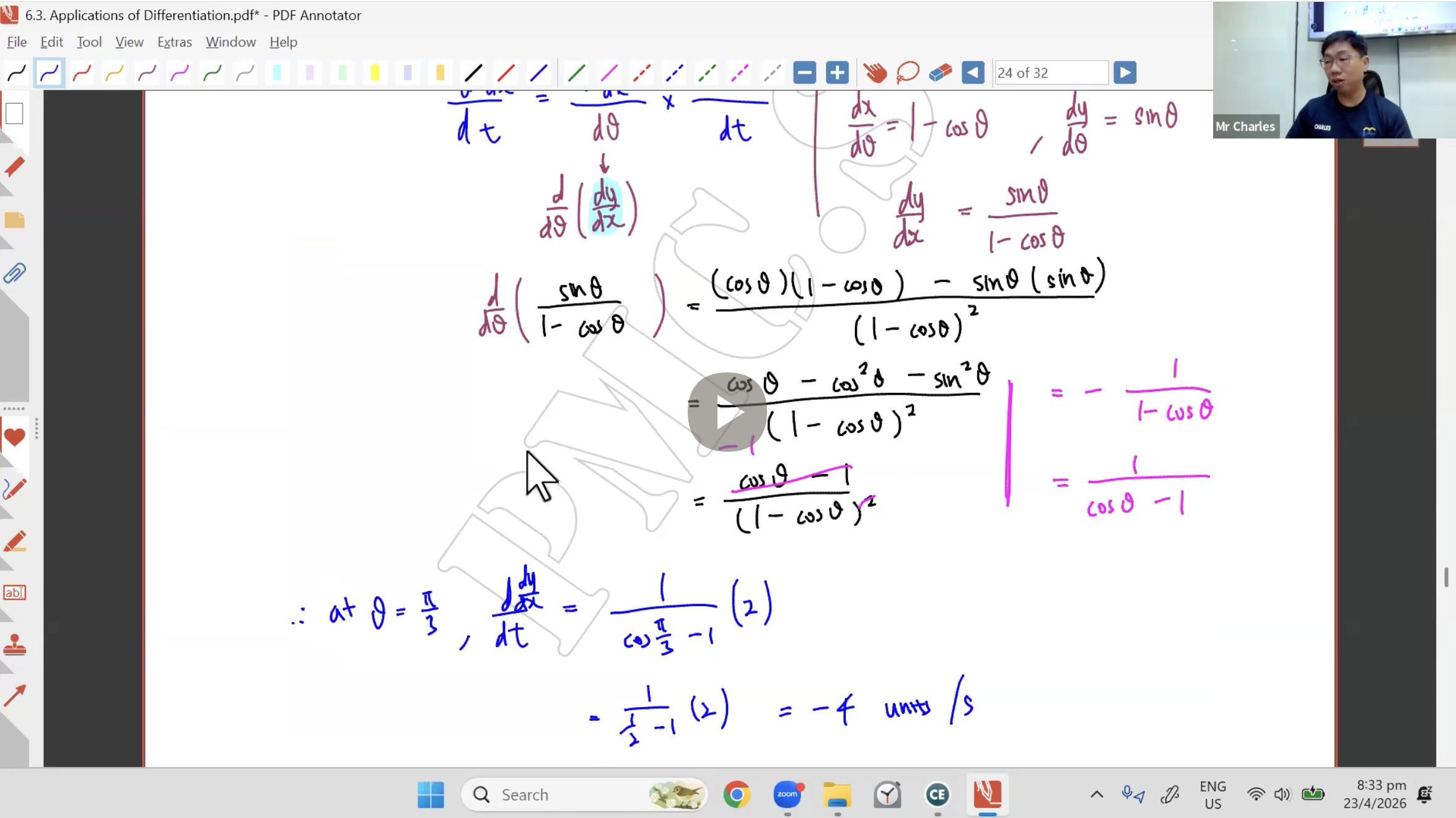Select the red dashed line pen
The image size is (1456, 818).
point(641,73)
